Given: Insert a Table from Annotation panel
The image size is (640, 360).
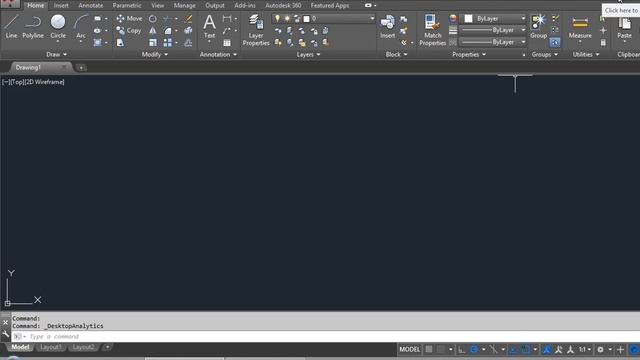Looking at the screenshot, I should point(227,42).
